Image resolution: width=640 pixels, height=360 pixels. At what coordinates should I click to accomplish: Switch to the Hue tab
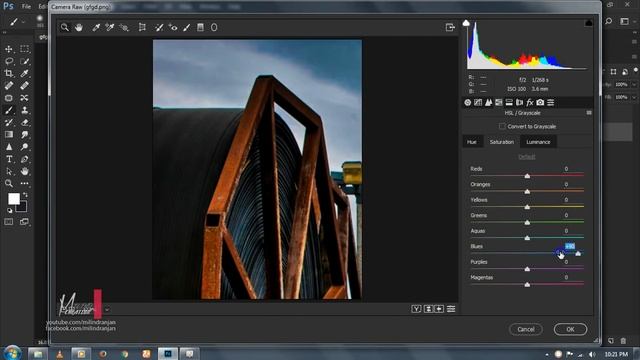click(472, 142)
